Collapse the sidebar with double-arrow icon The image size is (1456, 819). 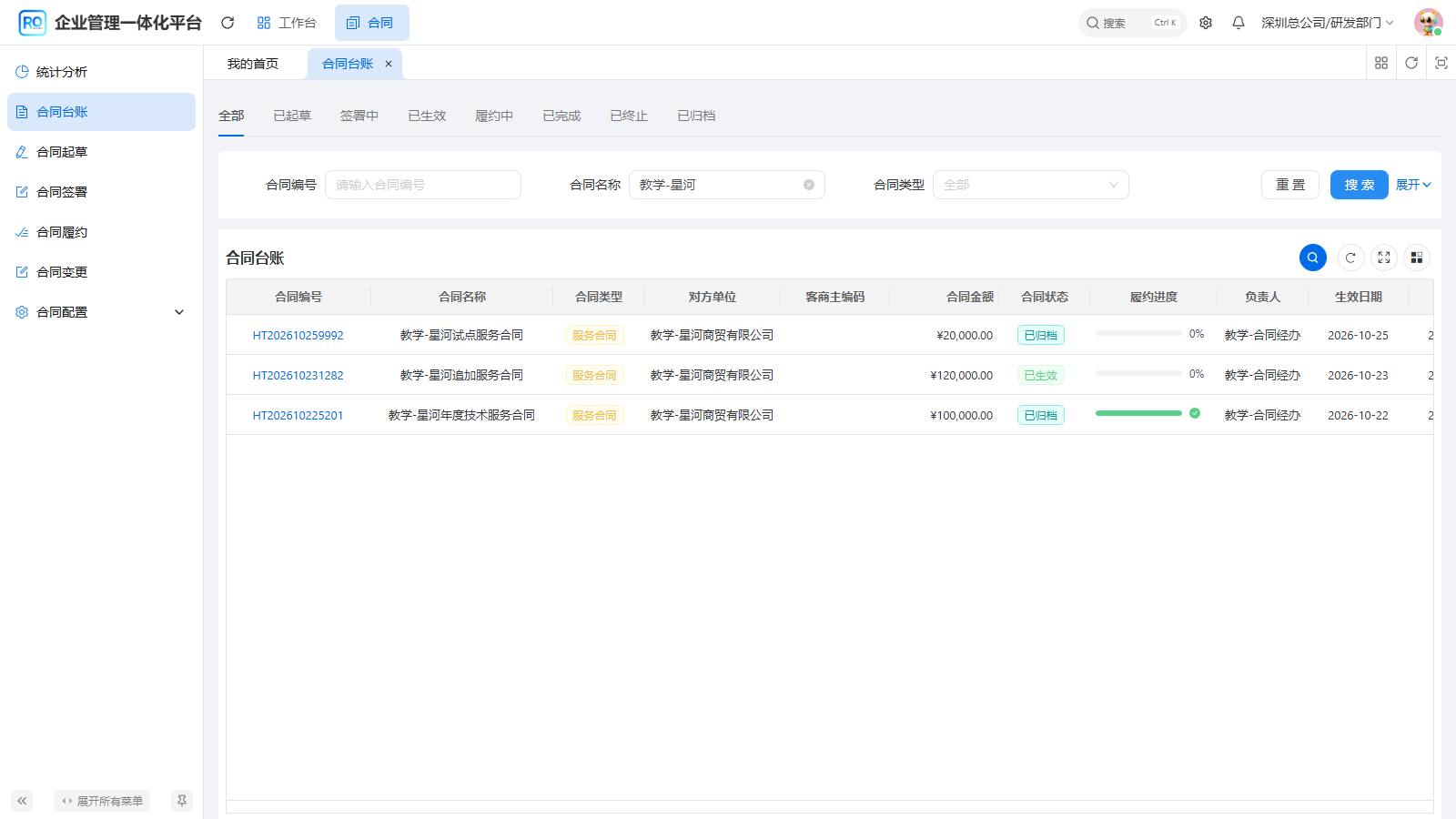click(22, 801)
